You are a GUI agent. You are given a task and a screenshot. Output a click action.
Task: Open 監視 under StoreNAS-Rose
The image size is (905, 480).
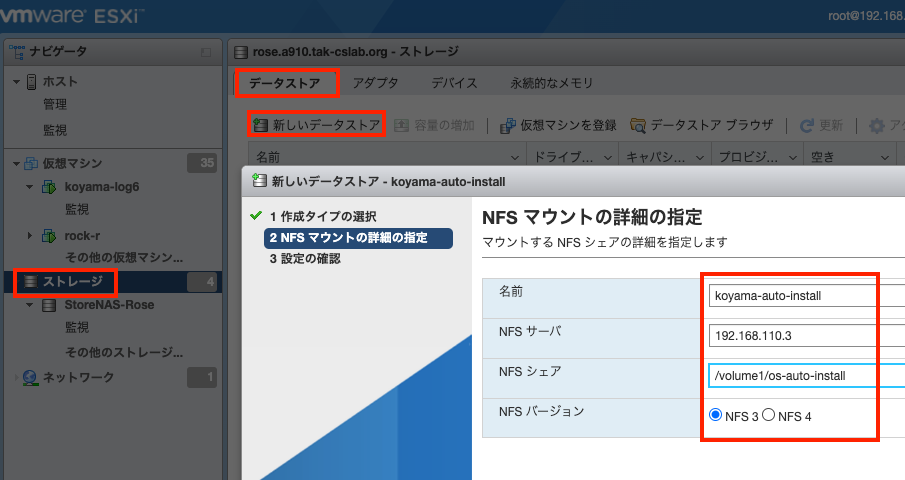point(77,328)
